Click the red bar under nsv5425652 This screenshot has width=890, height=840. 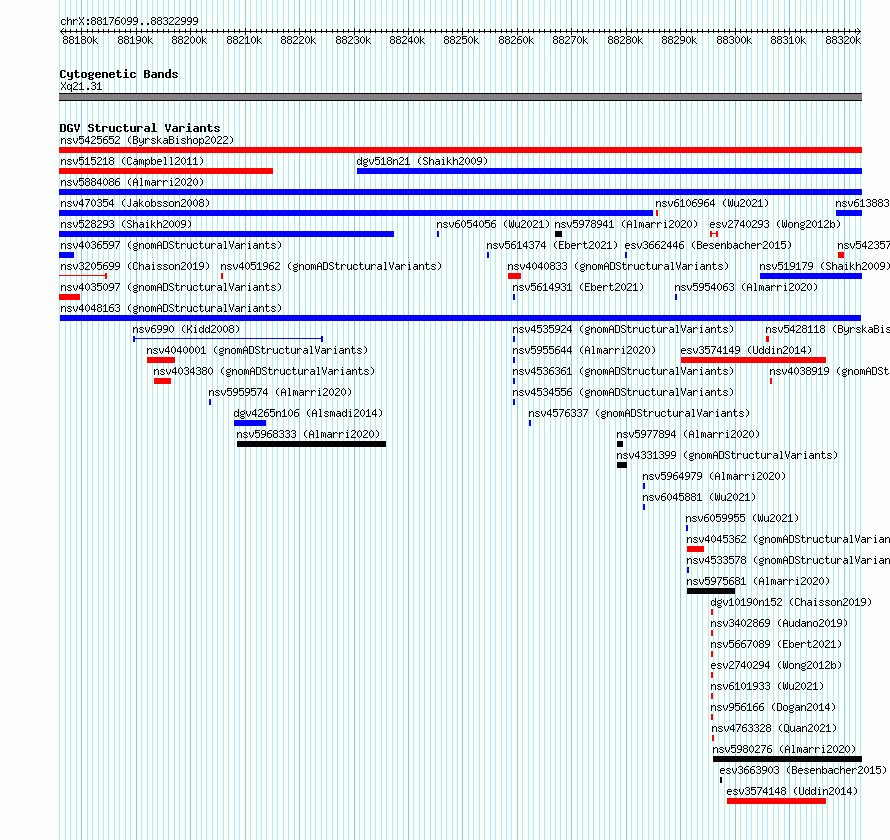tap(460, 150)
